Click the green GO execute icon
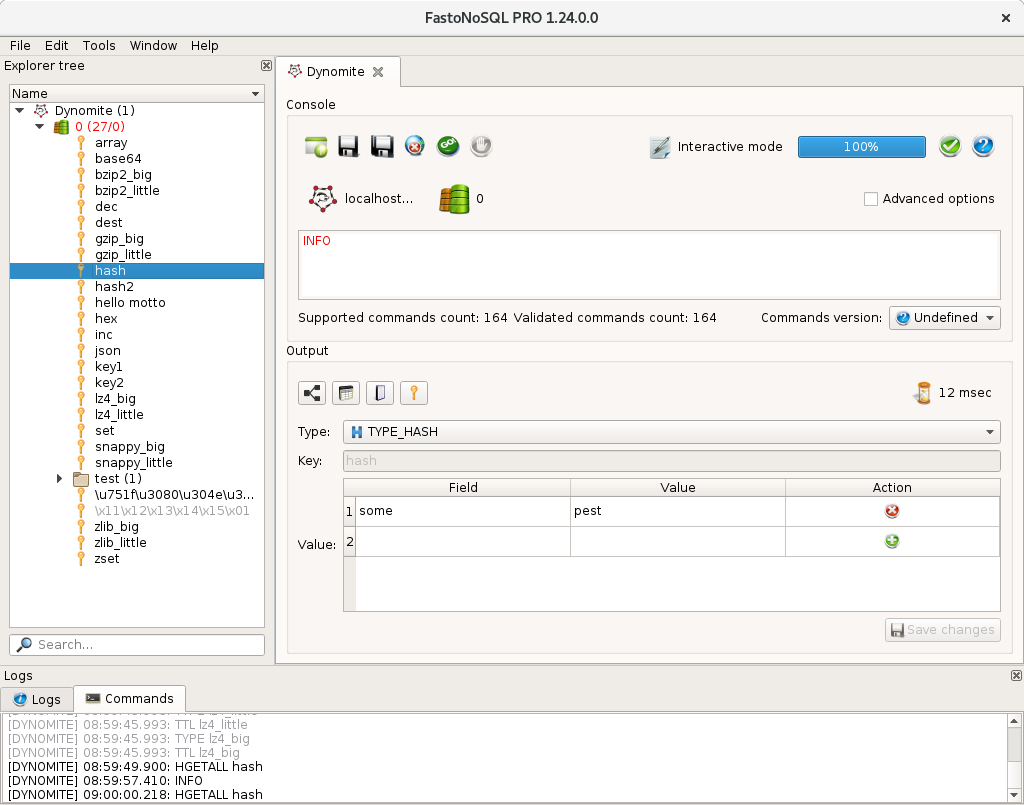The width and height of the screenshot is (1024, 805). [x=448, y=146]
